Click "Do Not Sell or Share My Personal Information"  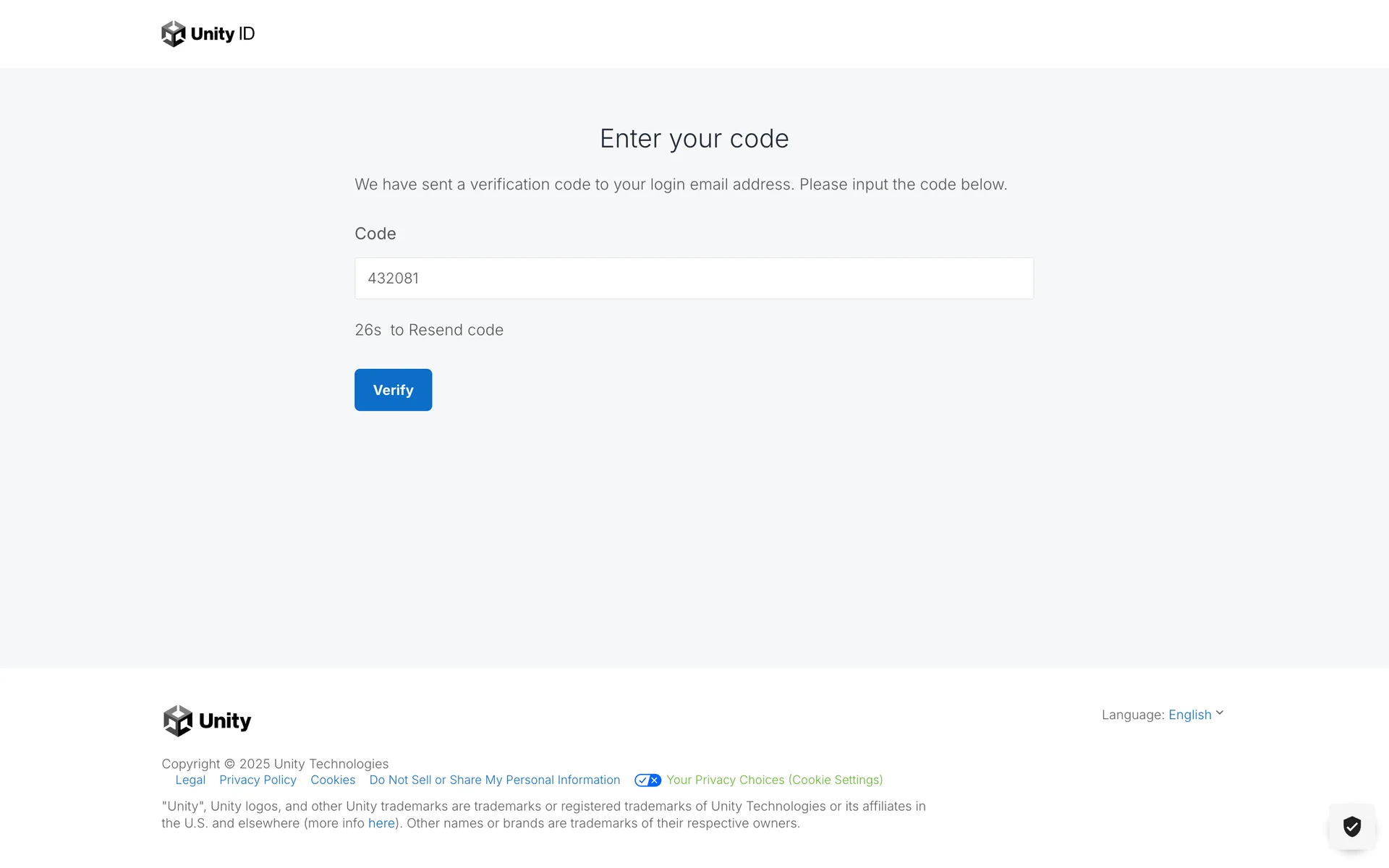pyautogui.click(x=495, y=780)
